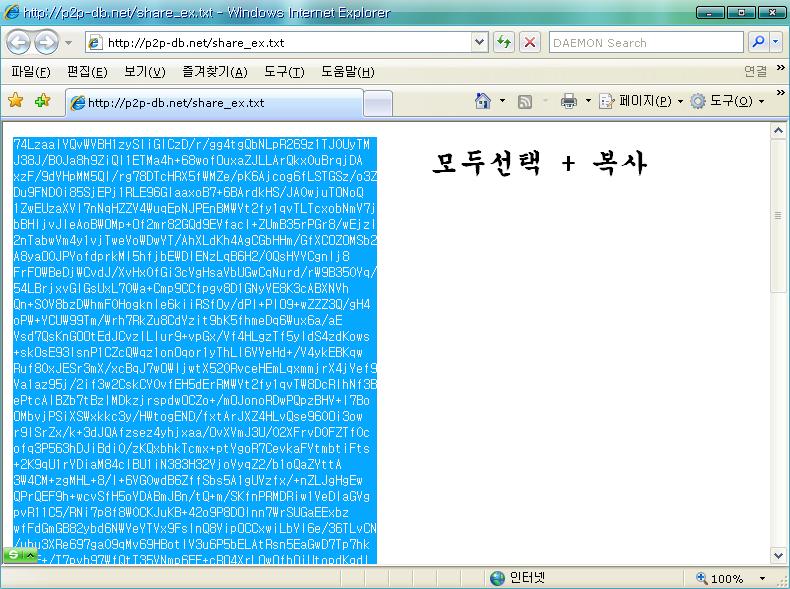This screenshot has height=589, width=790.
Task: Click the Add to Favorites icon
Action: tap(42, 100)
